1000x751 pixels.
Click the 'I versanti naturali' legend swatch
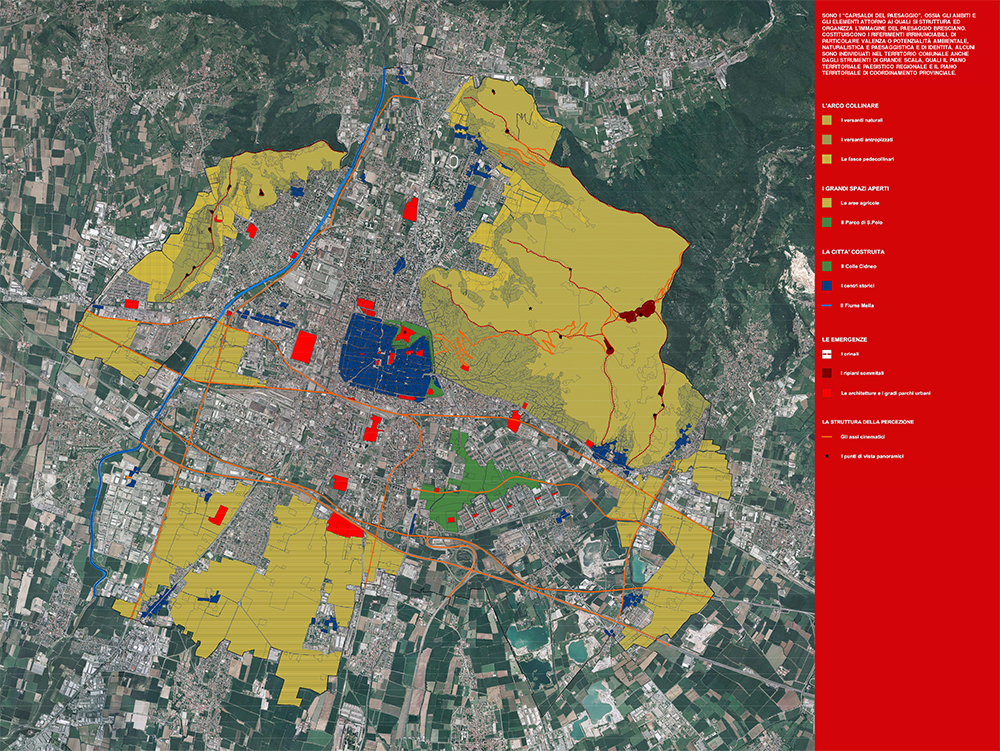pos(826,121)
